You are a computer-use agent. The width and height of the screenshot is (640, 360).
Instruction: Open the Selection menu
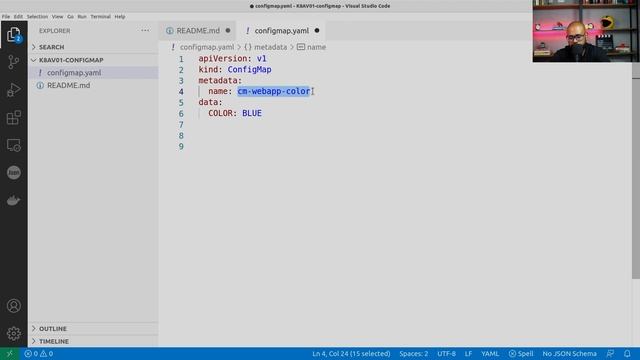[37, 17]
